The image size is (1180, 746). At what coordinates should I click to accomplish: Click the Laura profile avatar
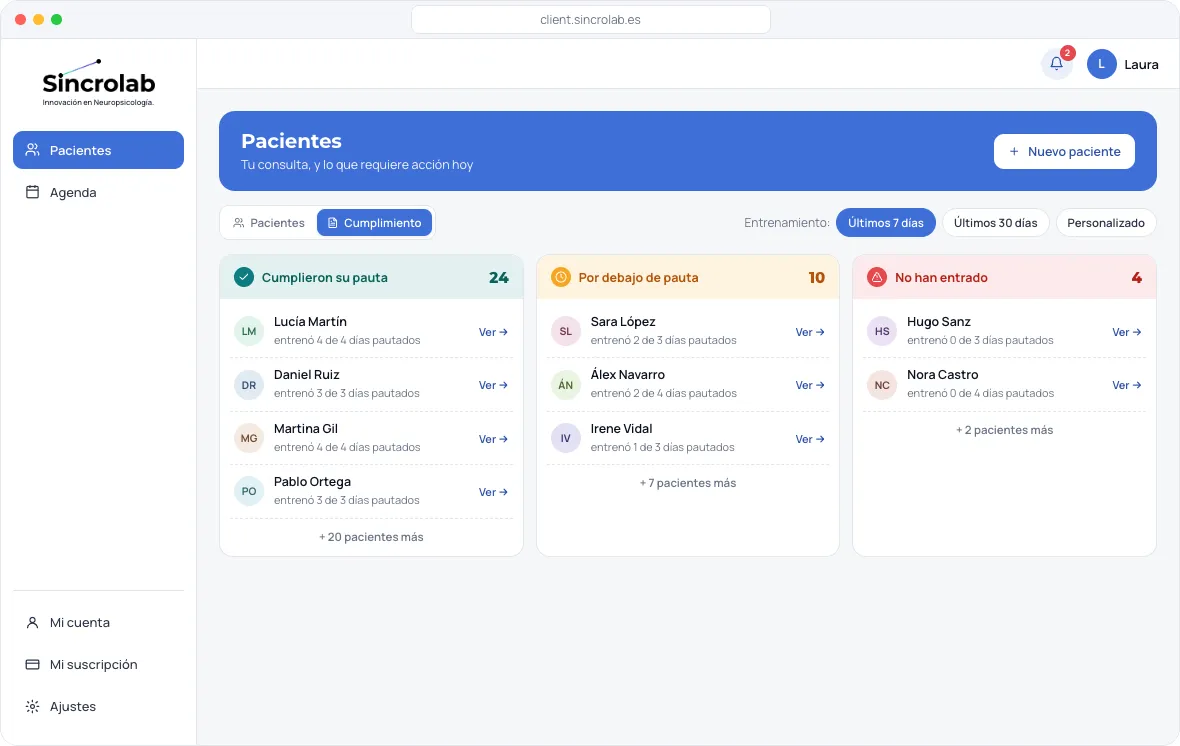[x=1101, y=64]
